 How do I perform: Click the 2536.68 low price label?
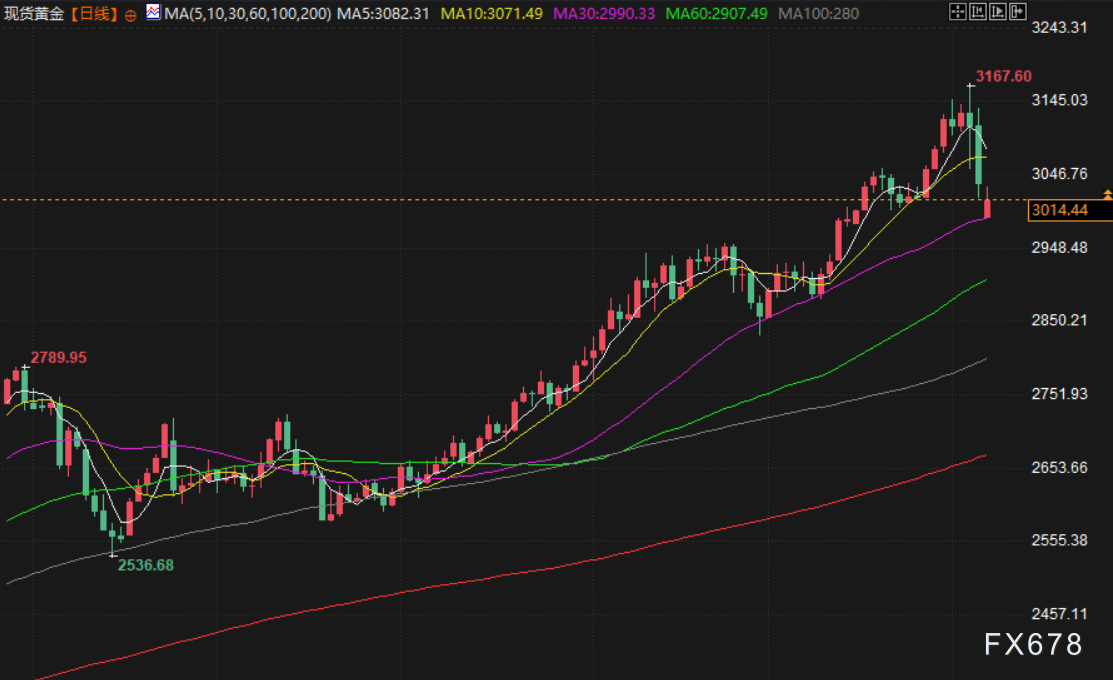click(x=146, y=565)
